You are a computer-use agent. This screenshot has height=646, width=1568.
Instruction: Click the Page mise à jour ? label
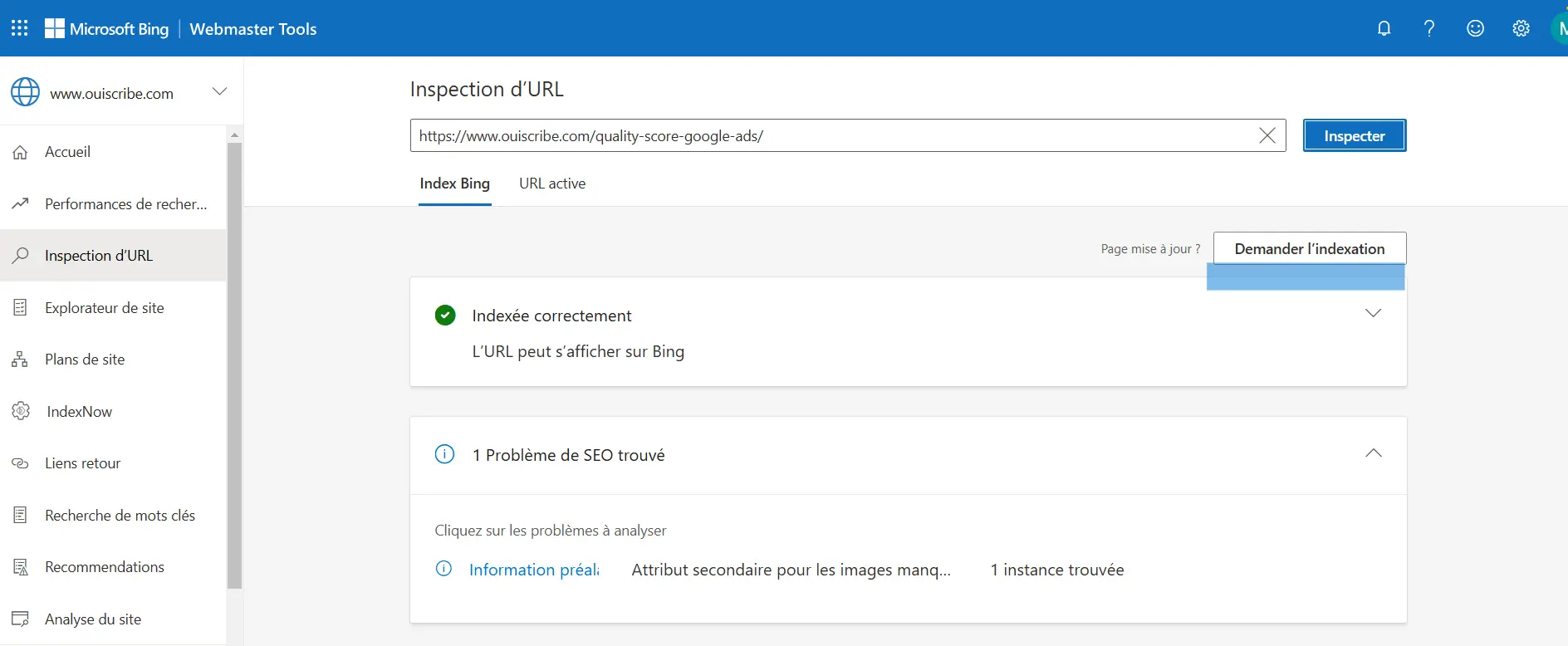pos(1150,248)
